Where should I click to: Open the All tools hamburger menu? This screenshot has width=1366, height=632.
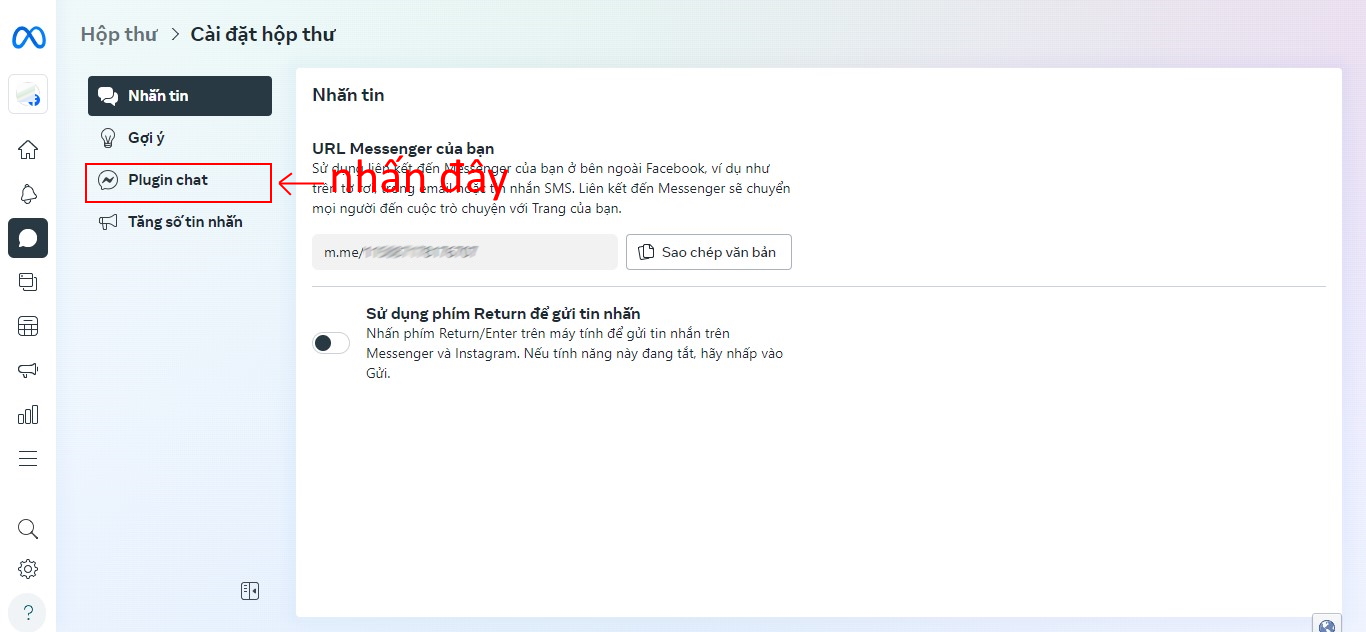coord(28,458)
